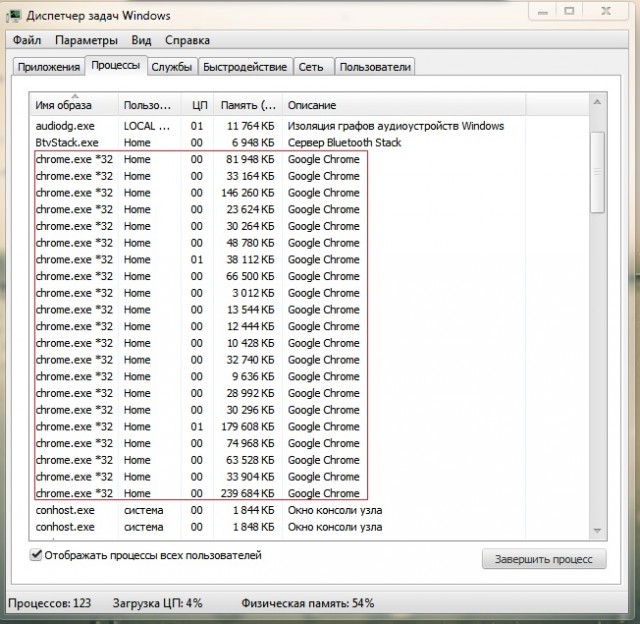The image size is (640, 624).
Task: Click the vertical scrollbar thumb
Action: [597, 172]
